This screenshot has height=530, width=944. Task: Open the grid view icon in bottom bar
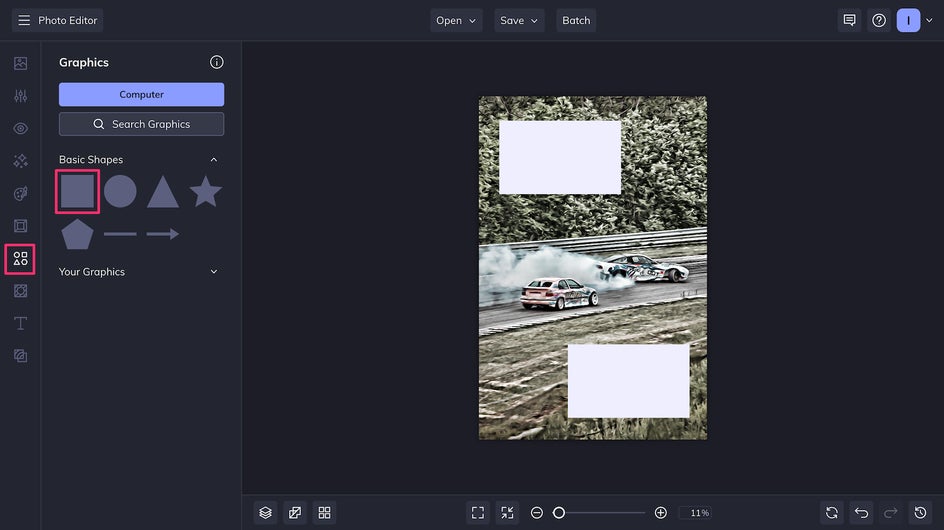click(324, 513)
